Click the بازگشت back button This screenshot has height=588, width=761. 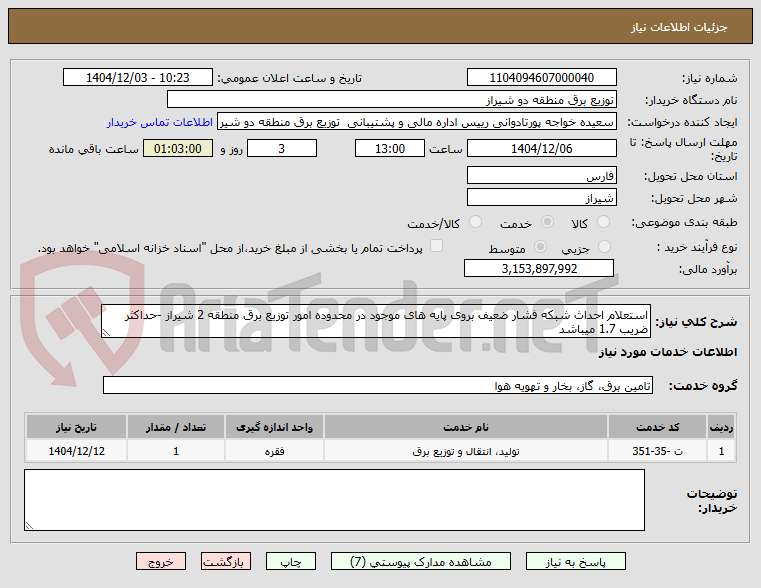click(x=226, y=561)
